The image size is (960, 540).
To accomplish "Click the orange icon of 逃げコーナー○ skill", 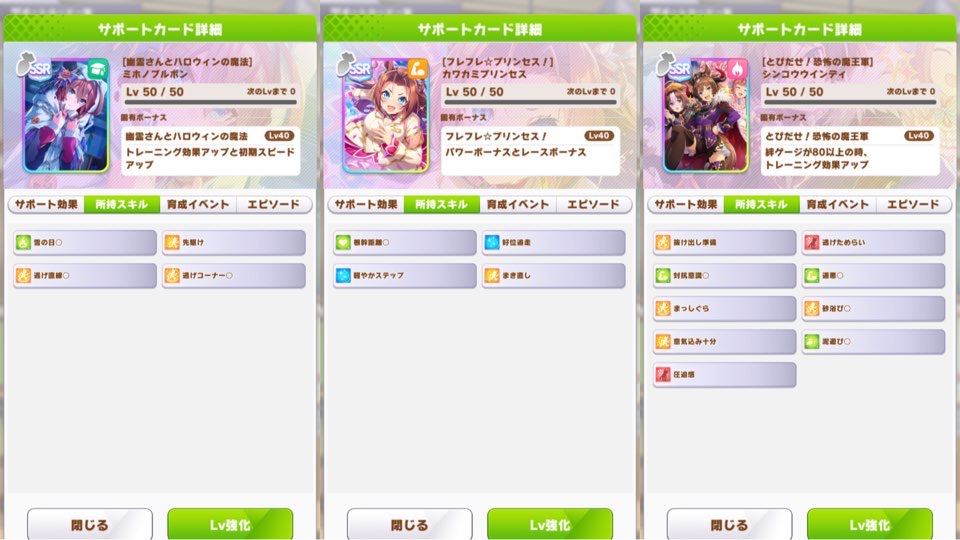I will (x=172, y=276).
